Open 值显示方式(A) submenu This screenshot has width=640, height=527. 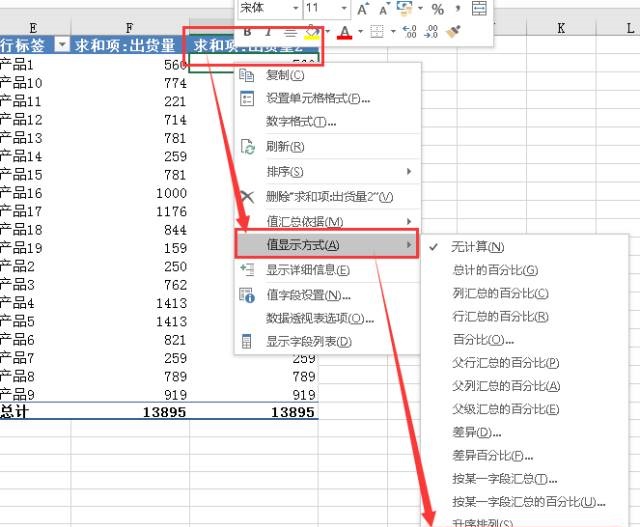(x=327, y=245)
